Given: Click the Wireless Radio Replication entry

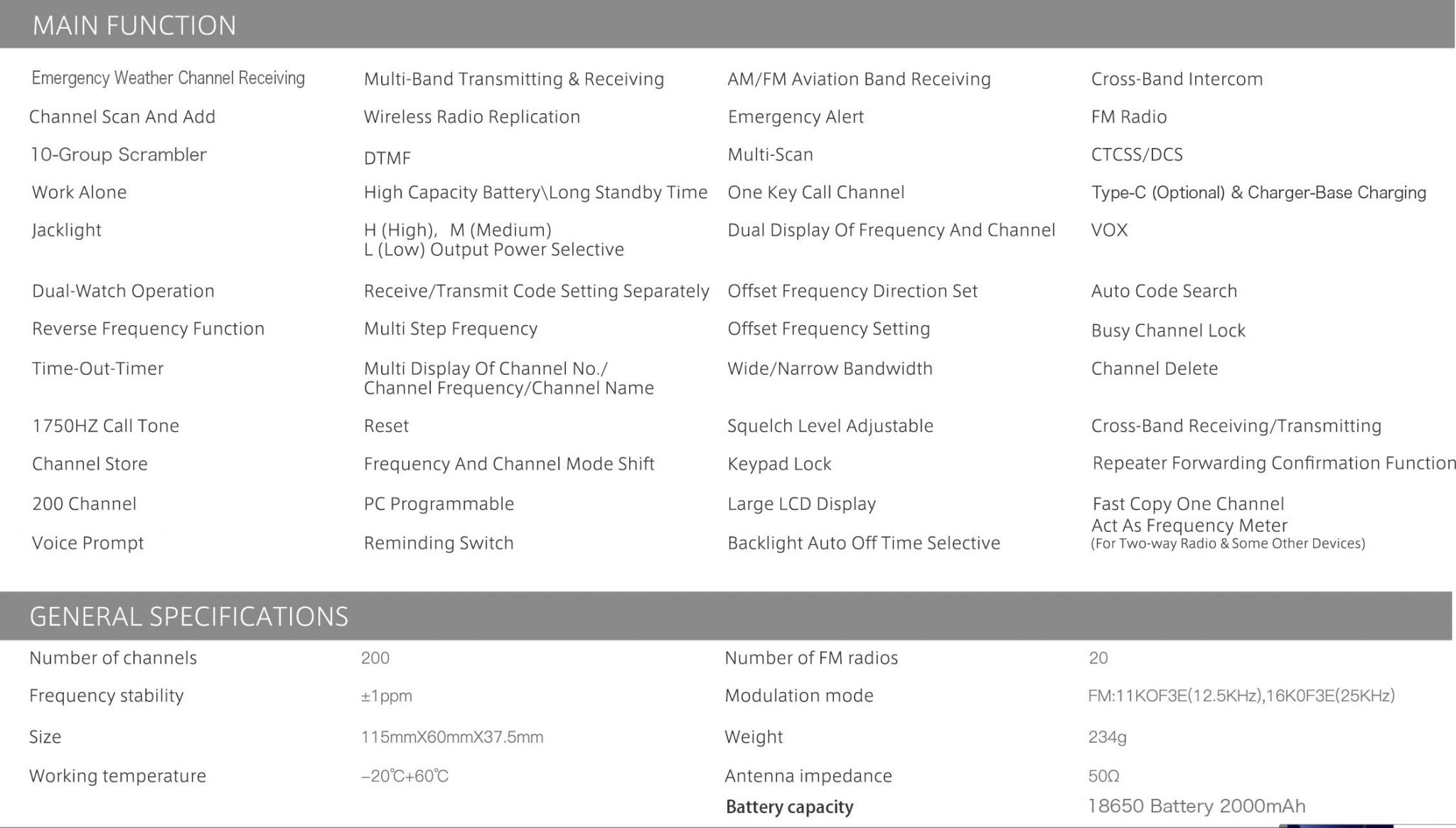Looking at the screenshot, I should tap(471, 117).
